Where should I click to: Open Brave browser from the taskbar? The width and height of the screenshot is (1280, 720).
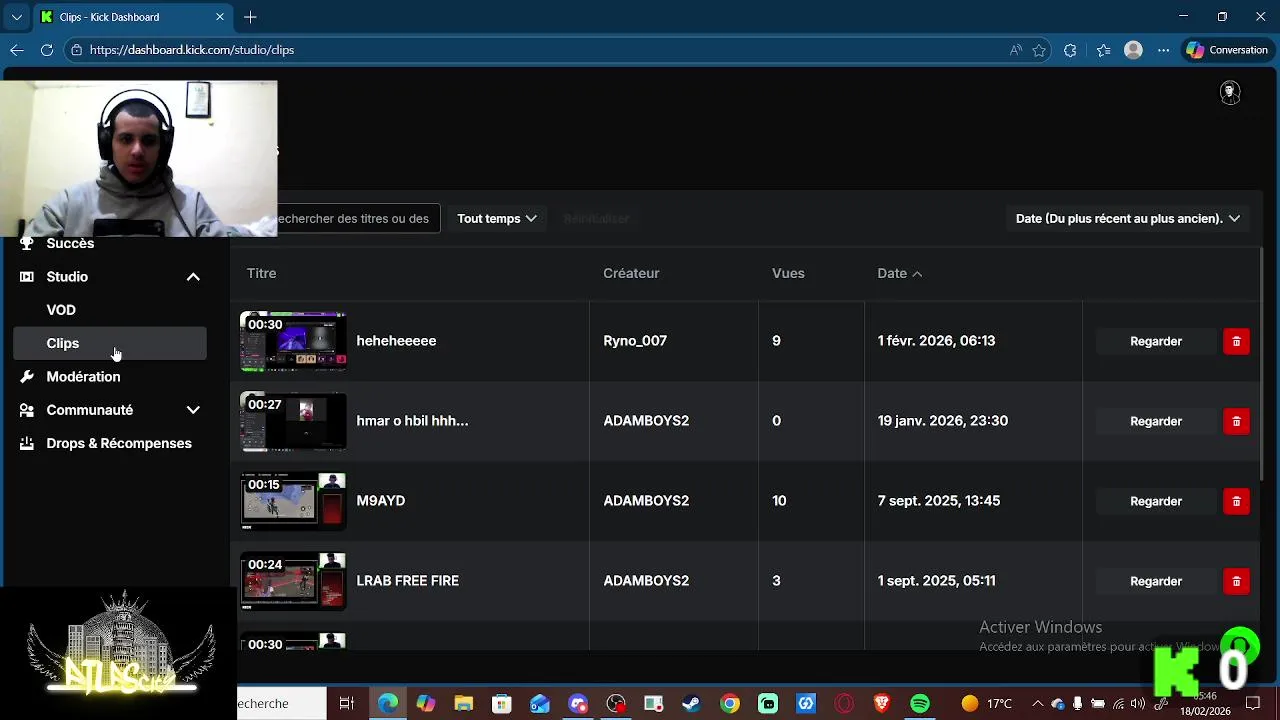click(x=881, y=704)
